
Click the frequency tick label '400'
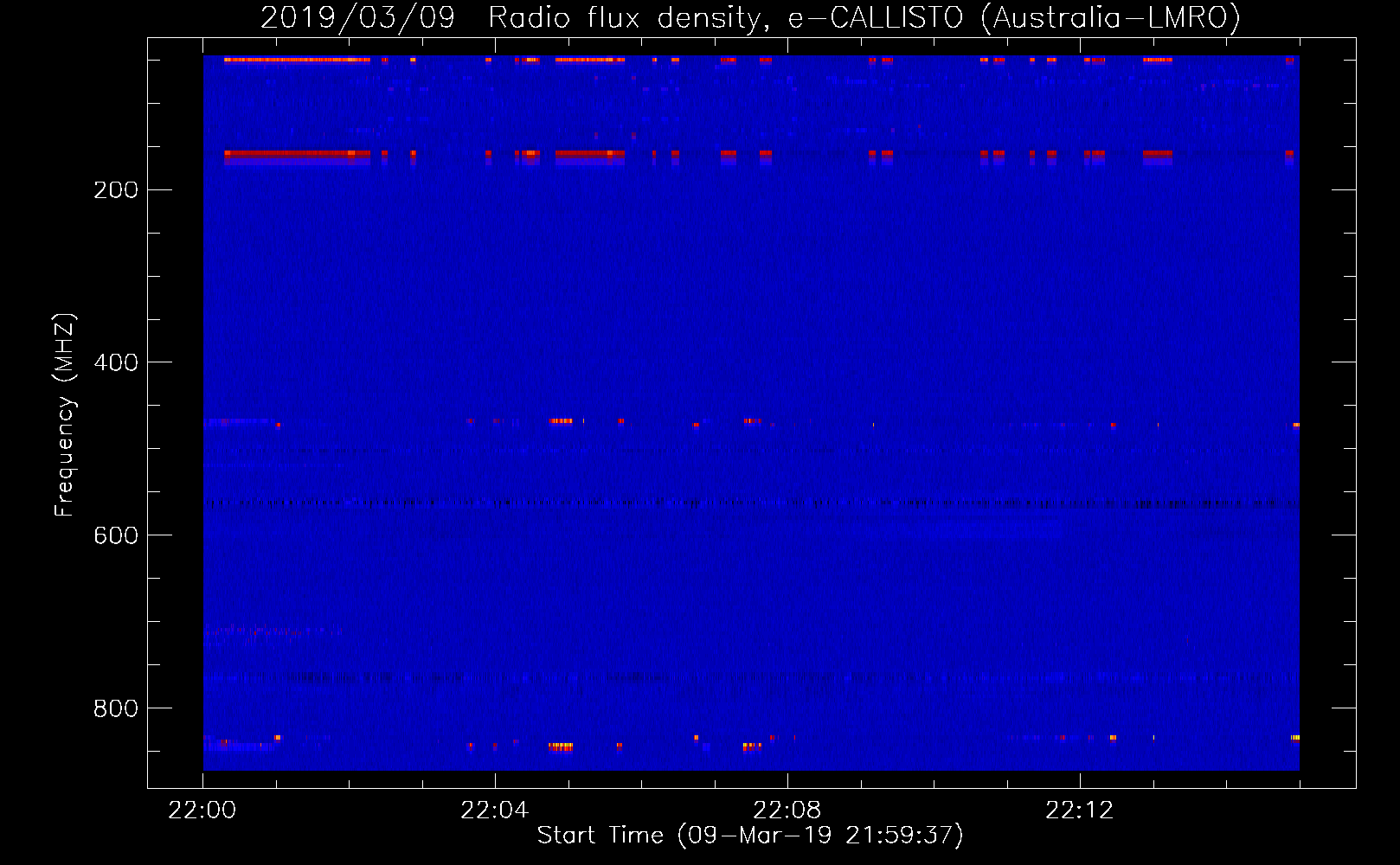pos(116,363)
